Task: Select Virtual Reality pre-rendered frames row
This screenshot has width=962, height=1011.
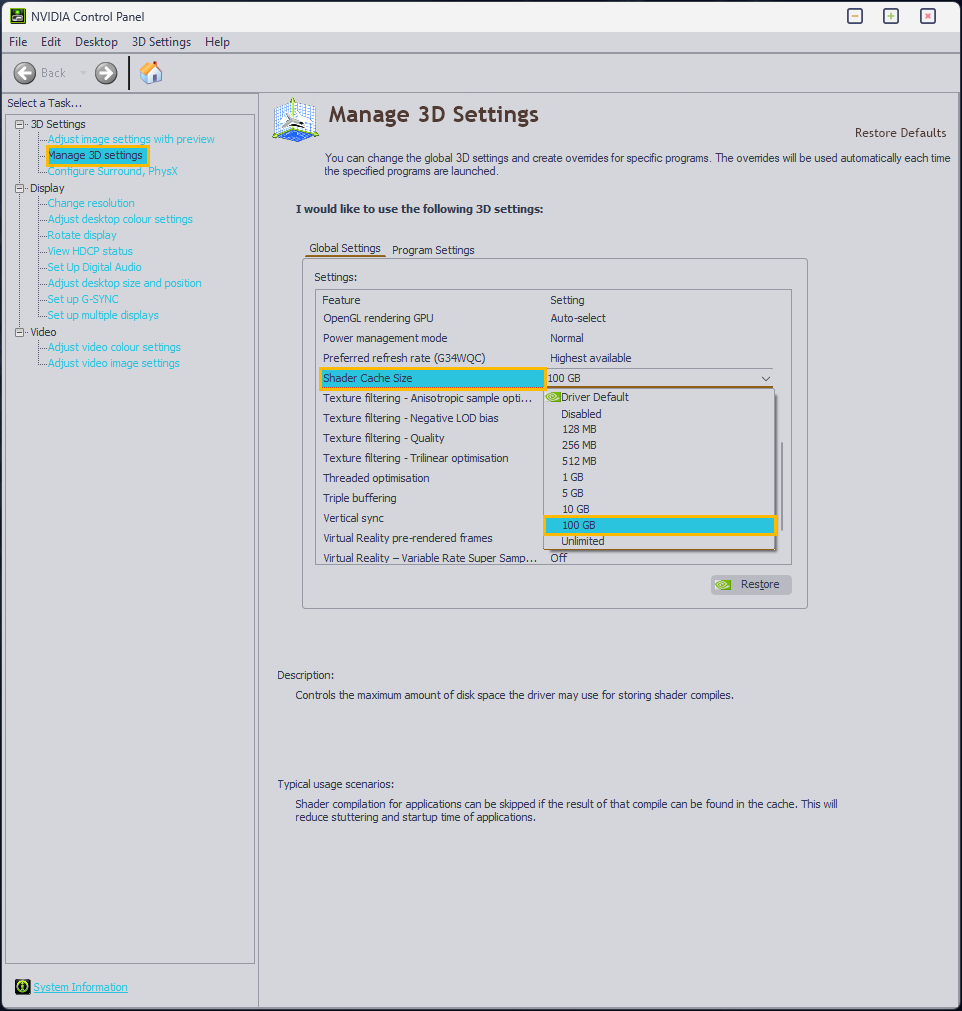Action: pyautogui.click(x=431, y=538)
